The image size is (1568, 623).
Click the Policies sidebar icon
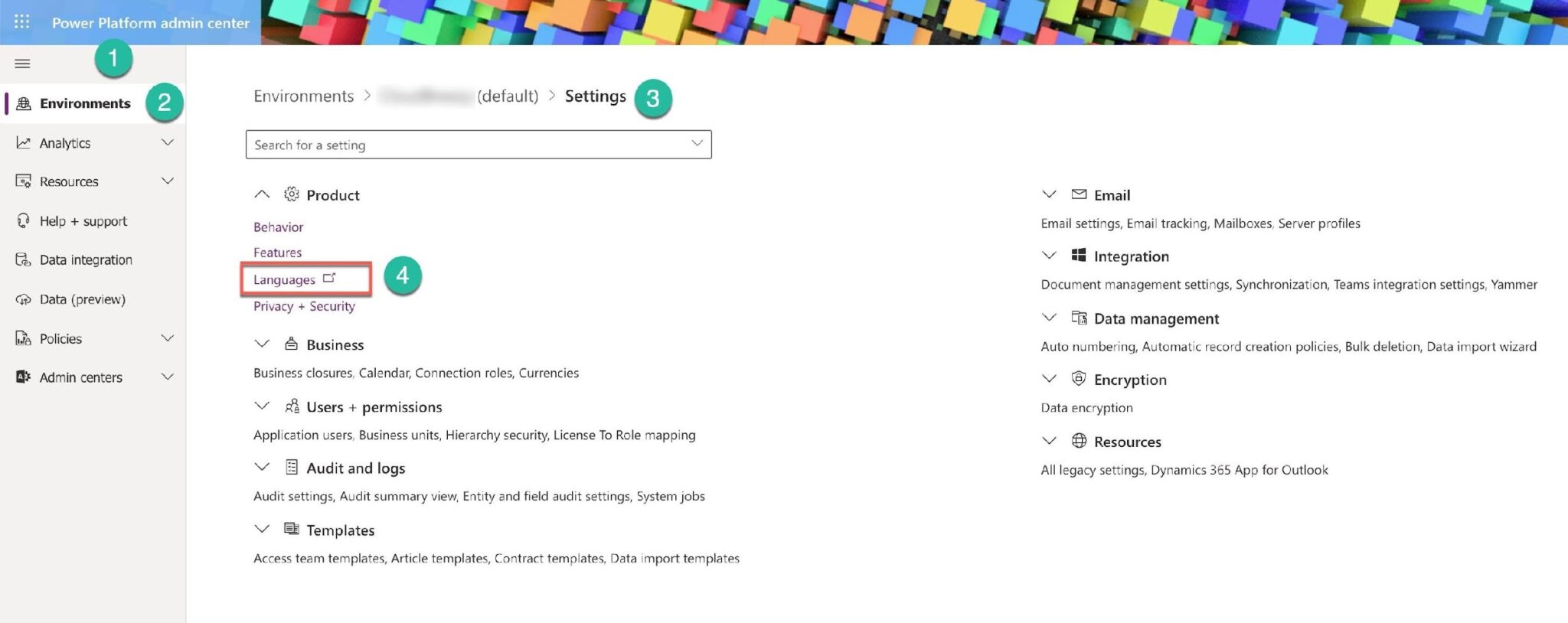pos(24,338)
